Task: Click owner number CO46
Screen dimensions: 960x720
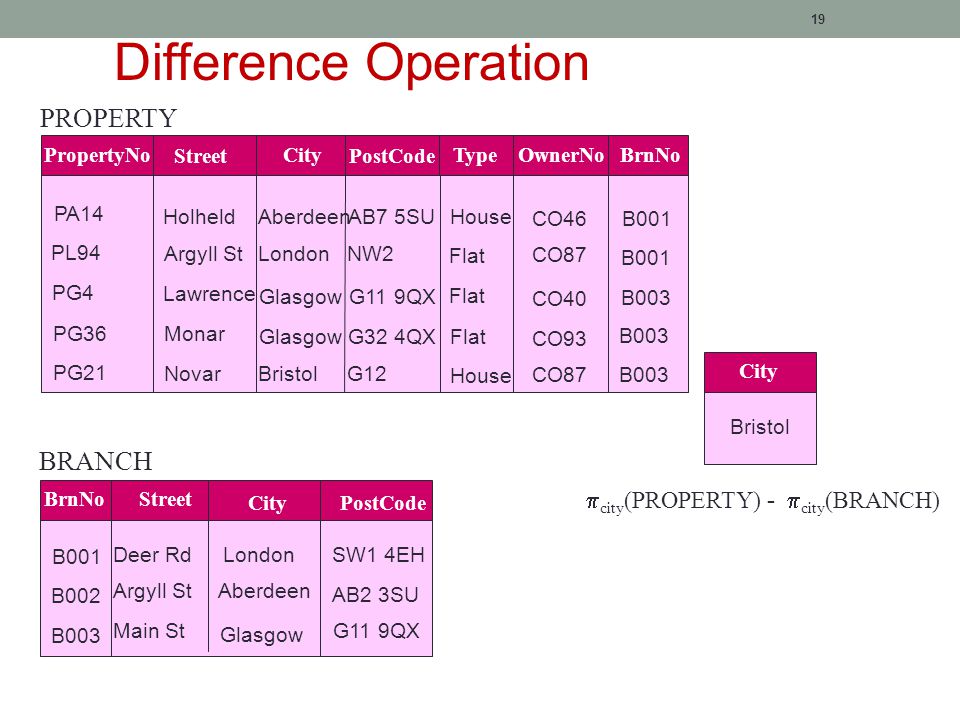Action: pos(559,219)
